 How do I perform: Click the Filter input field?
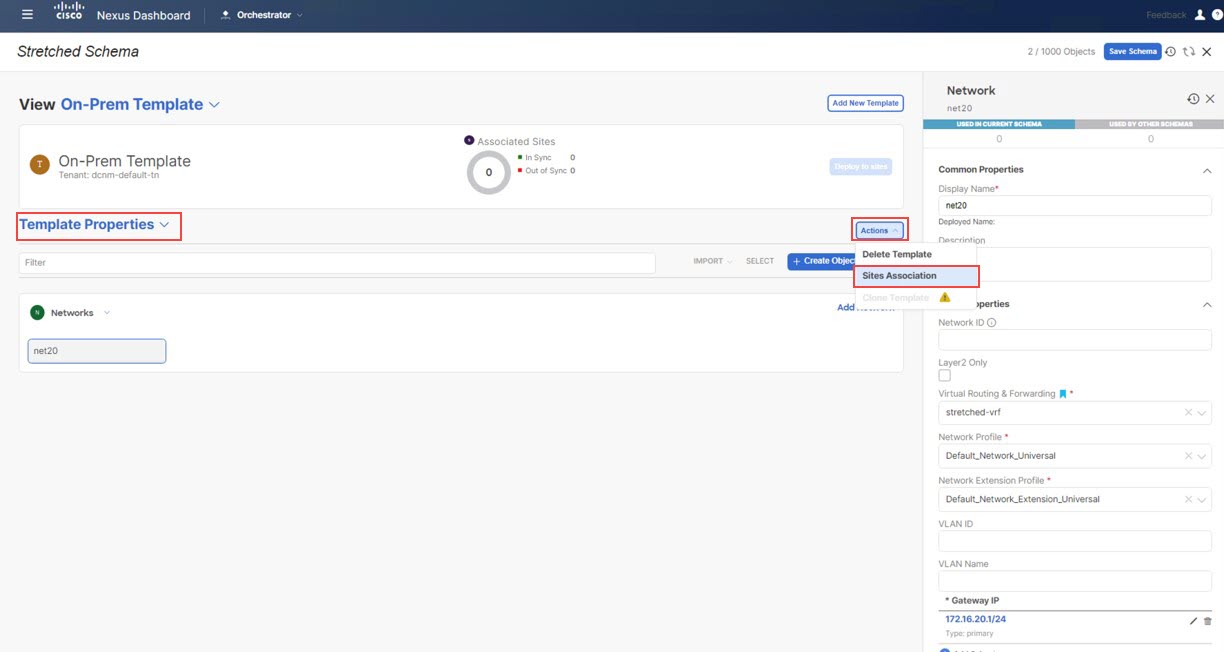point(337,263)
